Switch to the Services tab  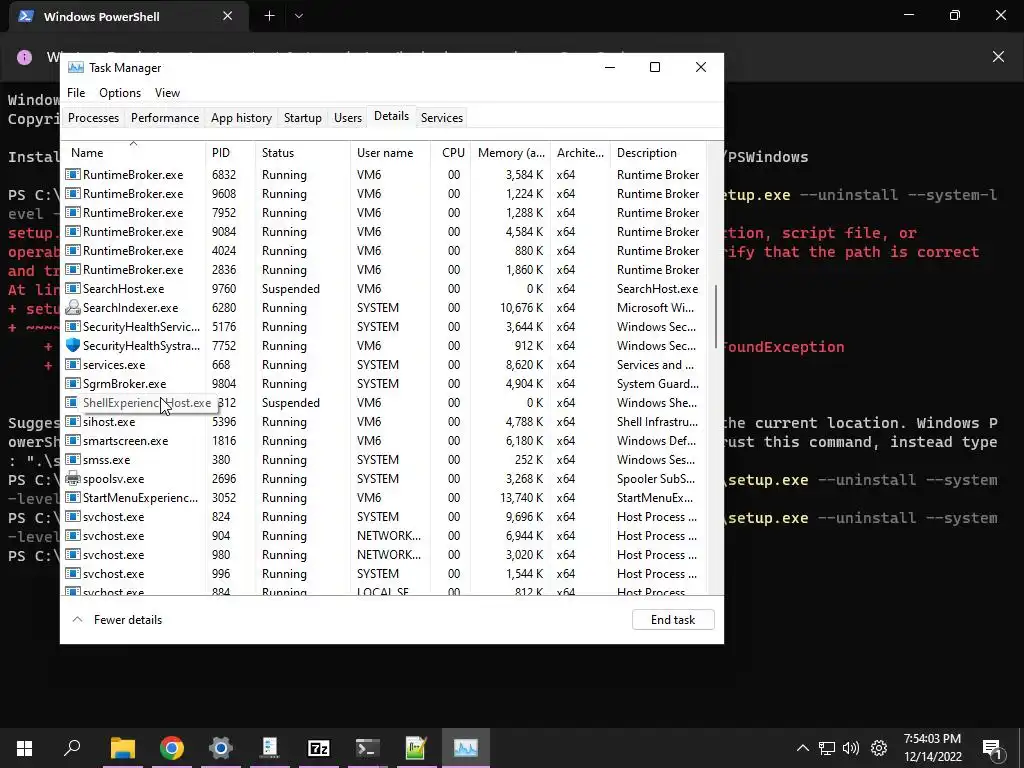(441, 118)
